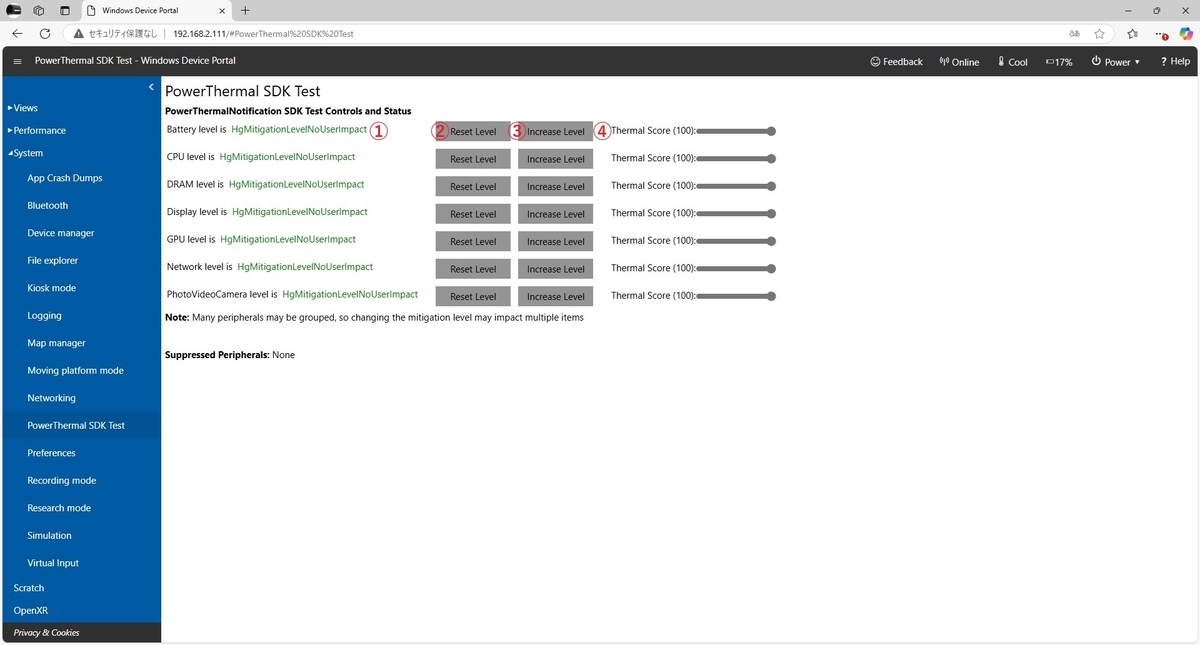Click the browser address bar URL
1200x645 pixels.
[x=263, y=33]
